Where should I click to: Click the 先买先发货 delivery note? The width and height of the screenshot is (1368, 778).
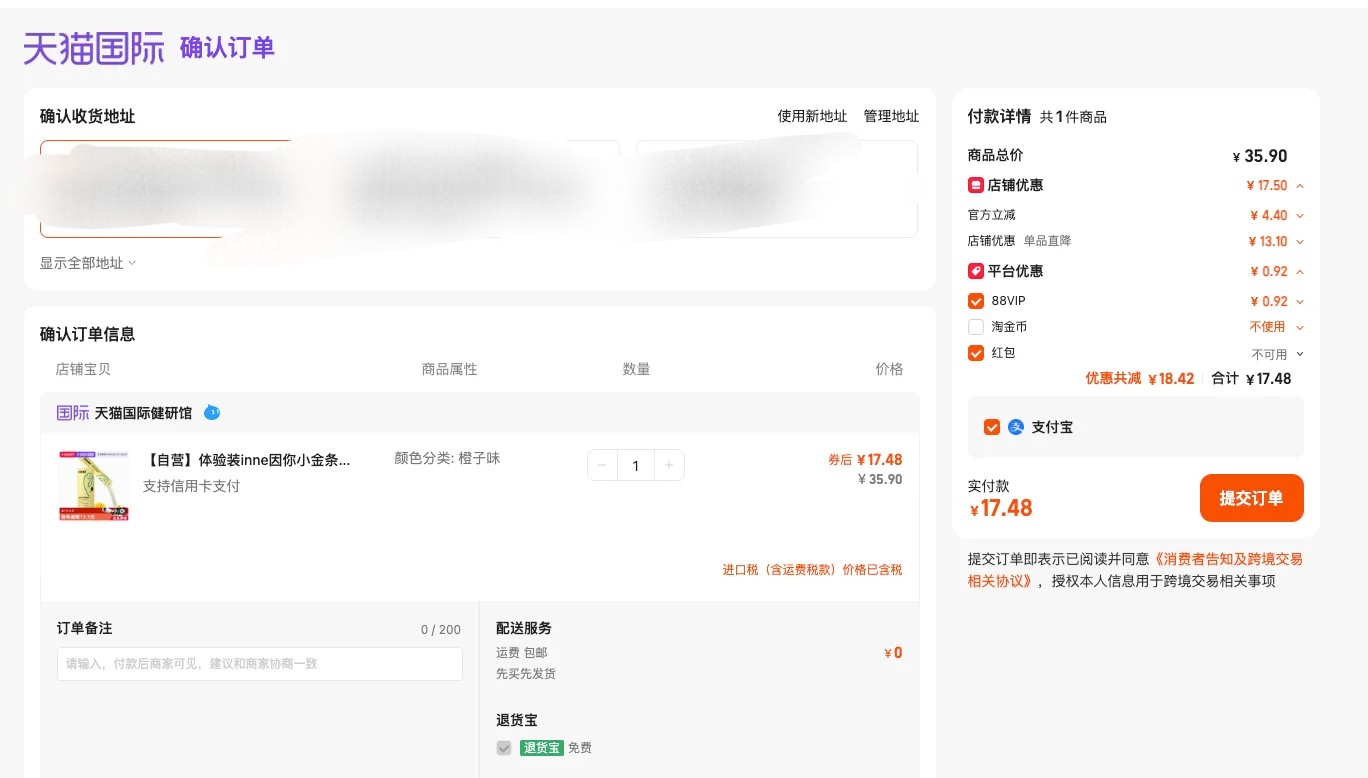pos(526,674)
